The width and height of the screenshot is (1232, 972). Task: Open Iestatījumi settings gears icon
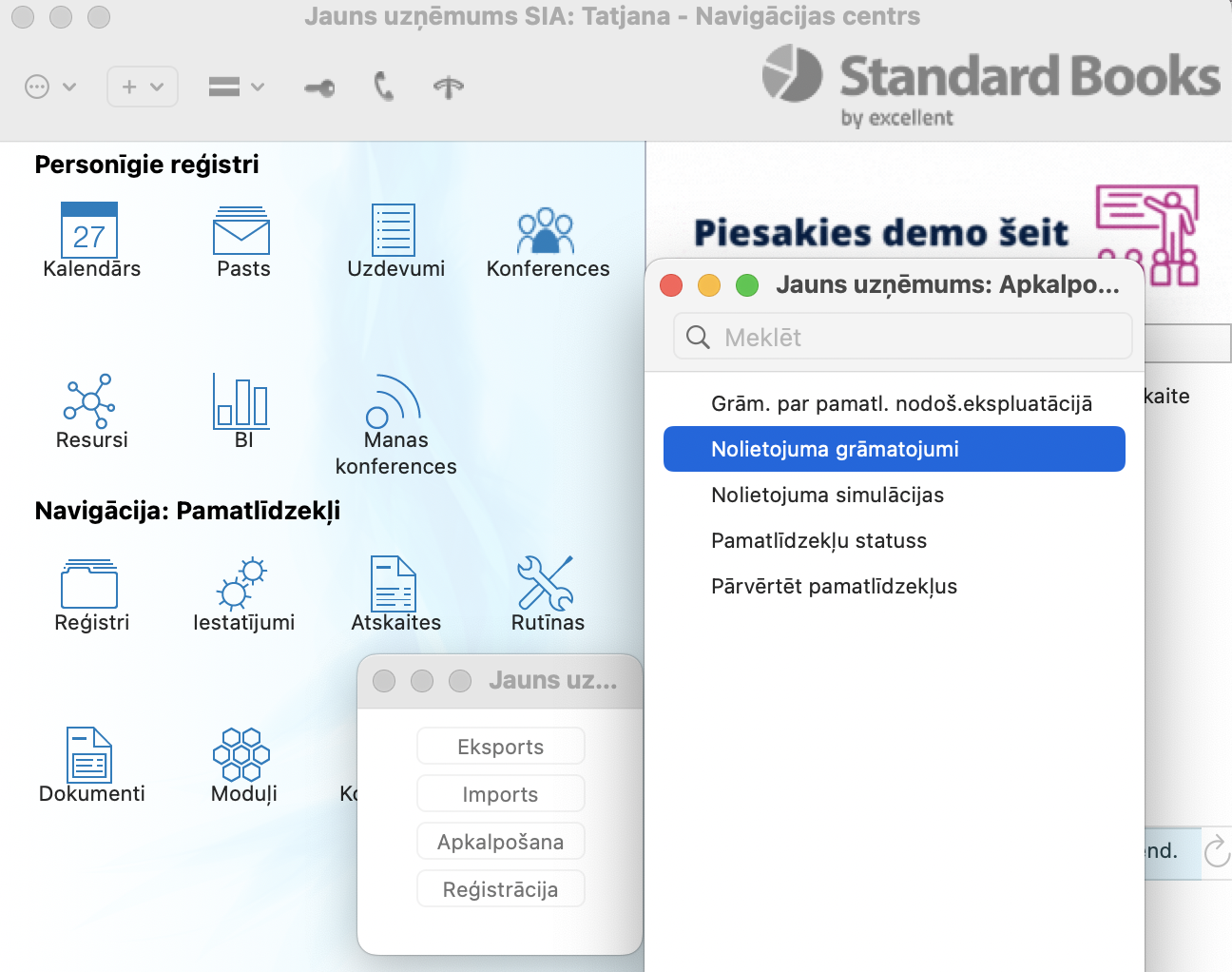[241, 584]
